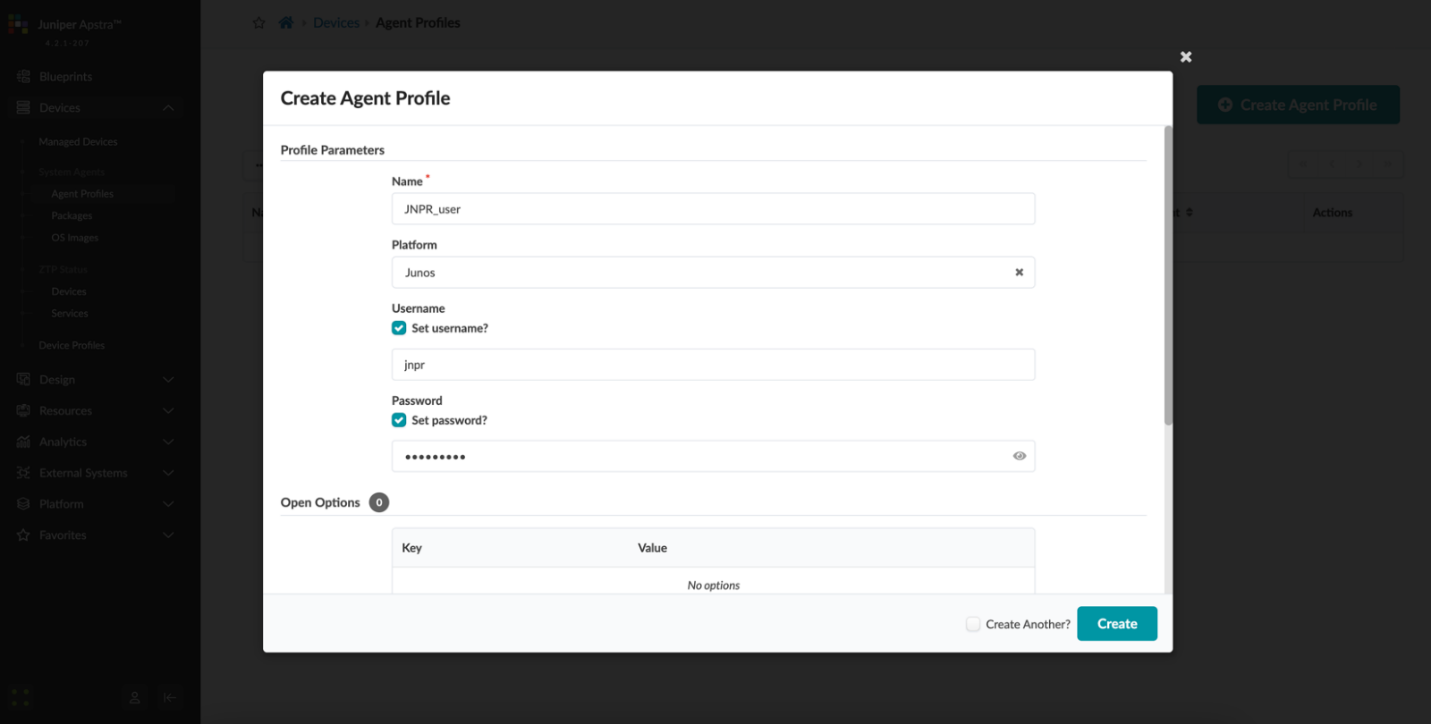Open Devices under ZTP Status
Screen dimensions: 1431x724
point(69,292)
